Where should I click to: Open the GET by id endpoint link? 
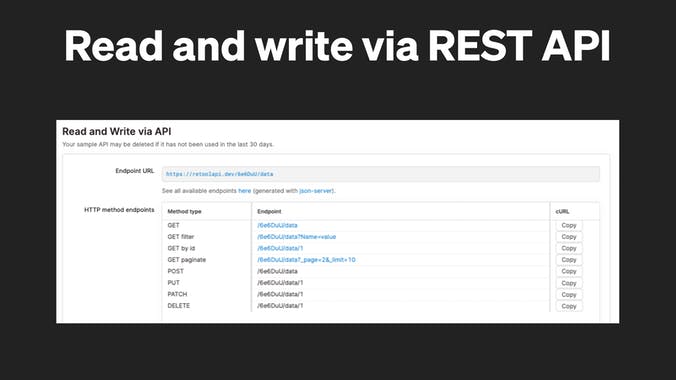(280, 248)
